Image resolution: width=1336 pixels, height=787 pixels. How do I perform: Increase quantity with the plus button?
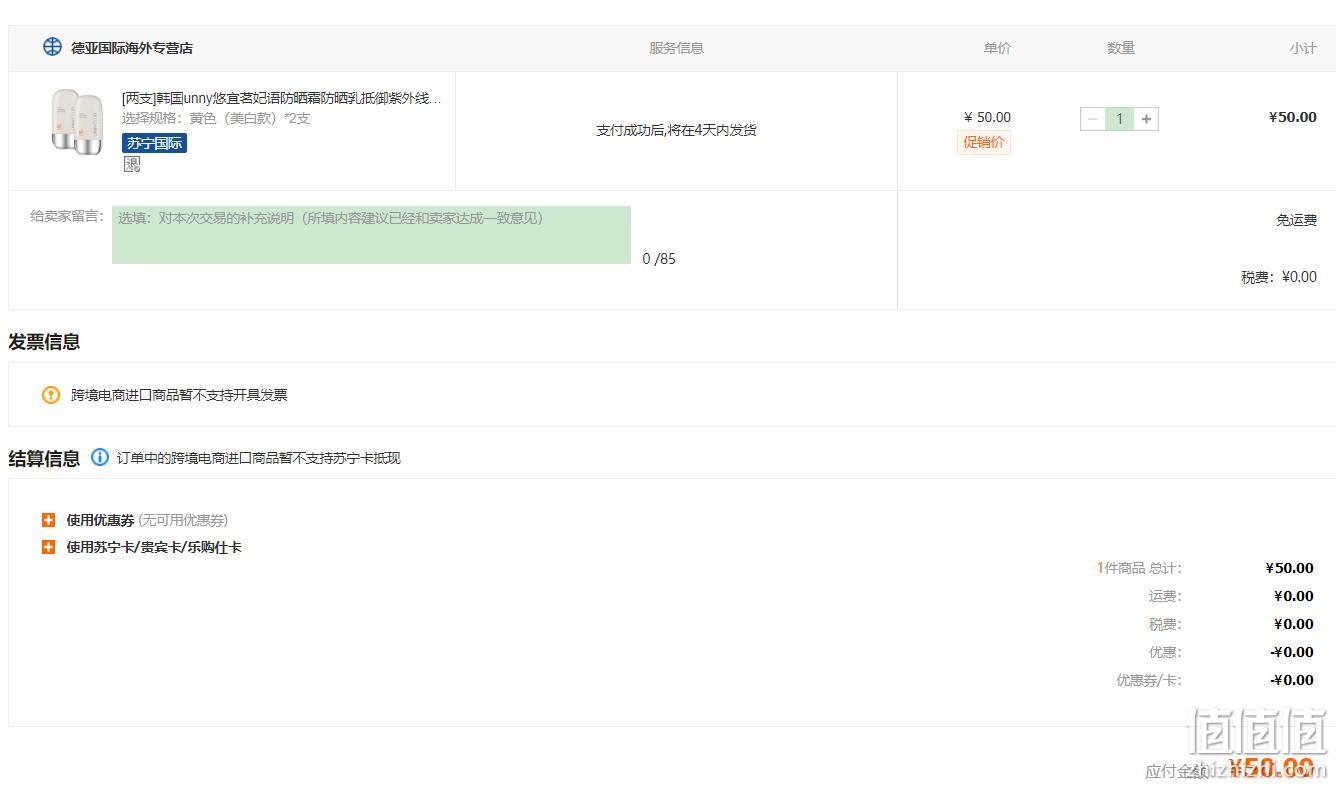pos(1146,119)
